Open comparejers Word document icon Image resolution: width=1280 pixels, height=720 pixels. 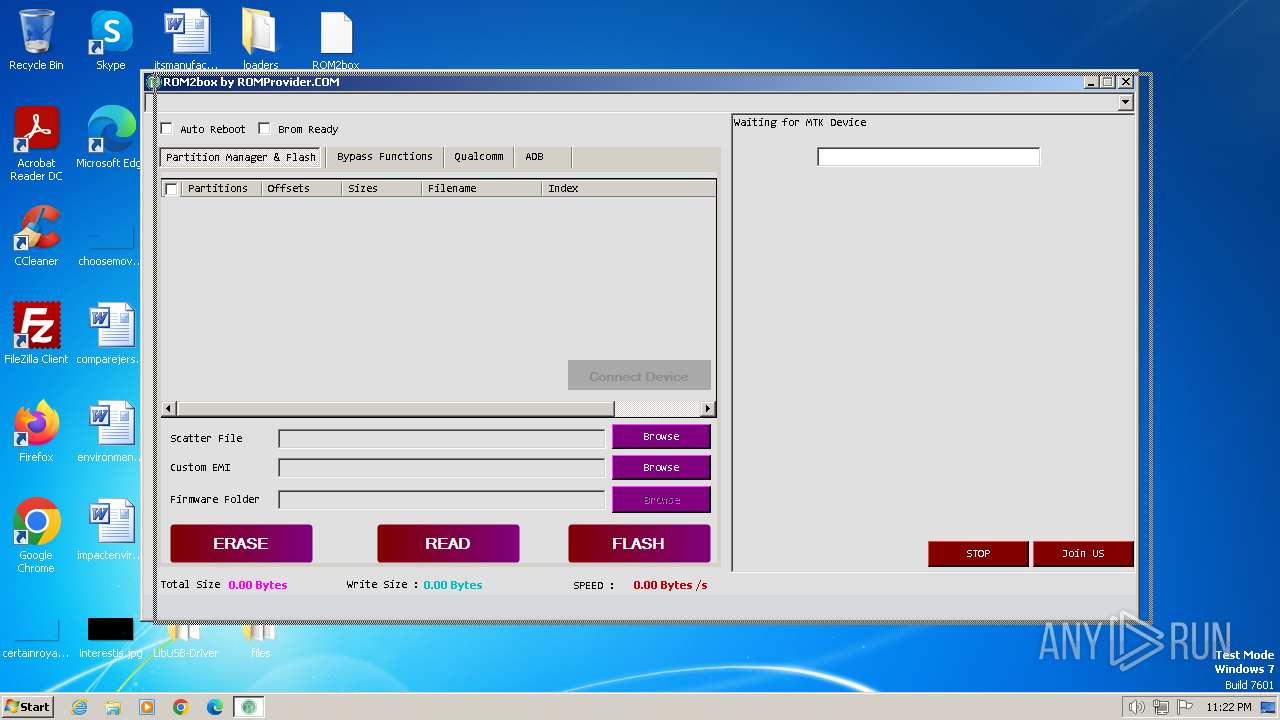[x=110, y=333]
